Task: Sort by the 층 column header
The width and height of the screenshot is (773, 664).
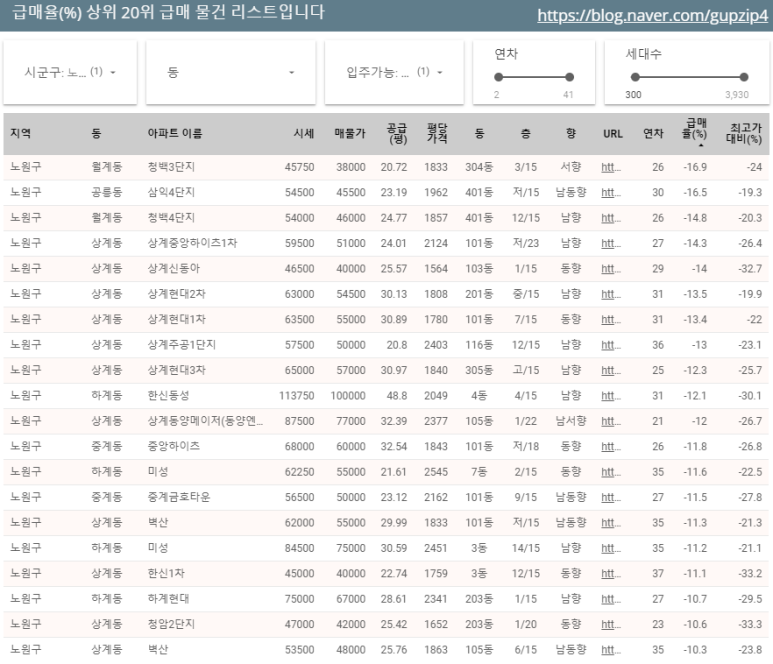Action: [x=526, y=133]
